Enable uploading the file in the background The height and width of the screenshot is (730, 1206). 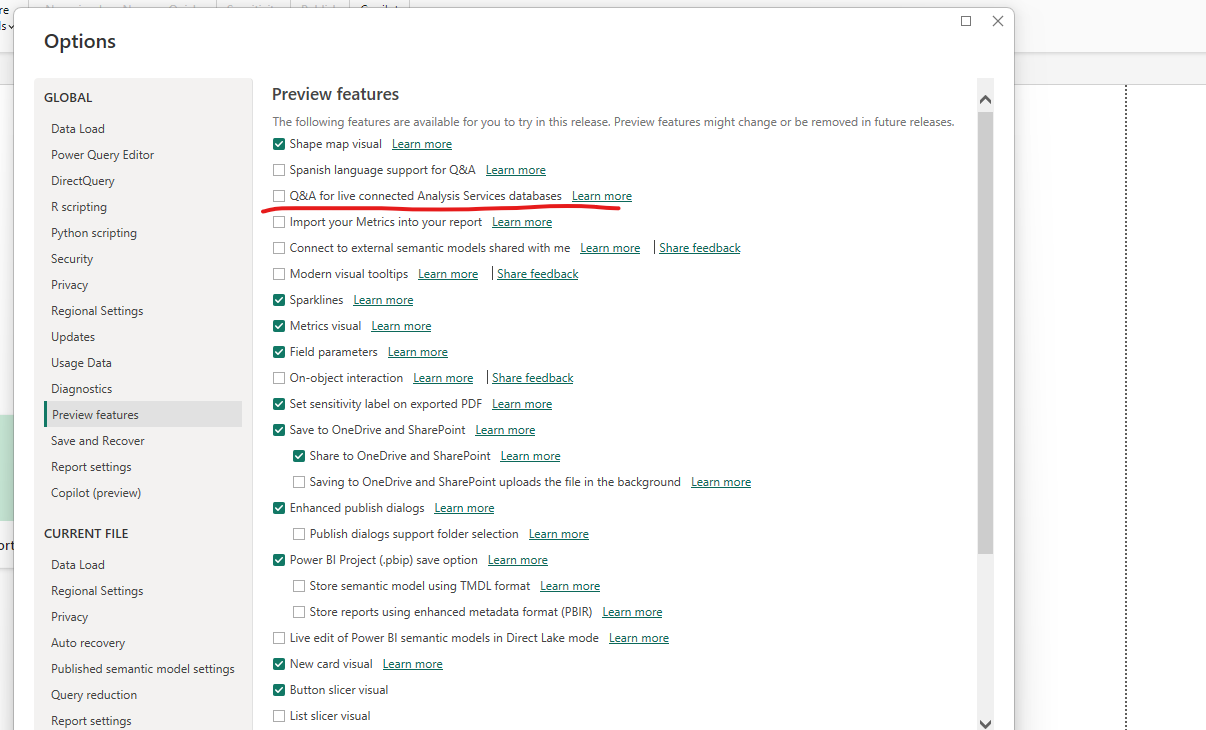coord(299,482)
